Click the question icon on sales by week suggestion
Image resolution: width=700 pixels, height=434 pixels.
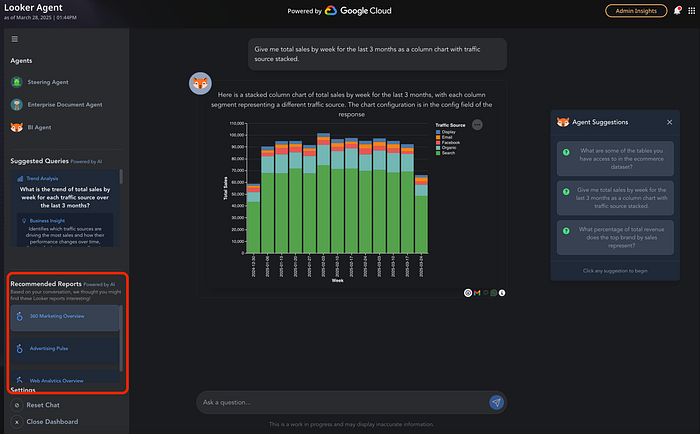point(566,192)
